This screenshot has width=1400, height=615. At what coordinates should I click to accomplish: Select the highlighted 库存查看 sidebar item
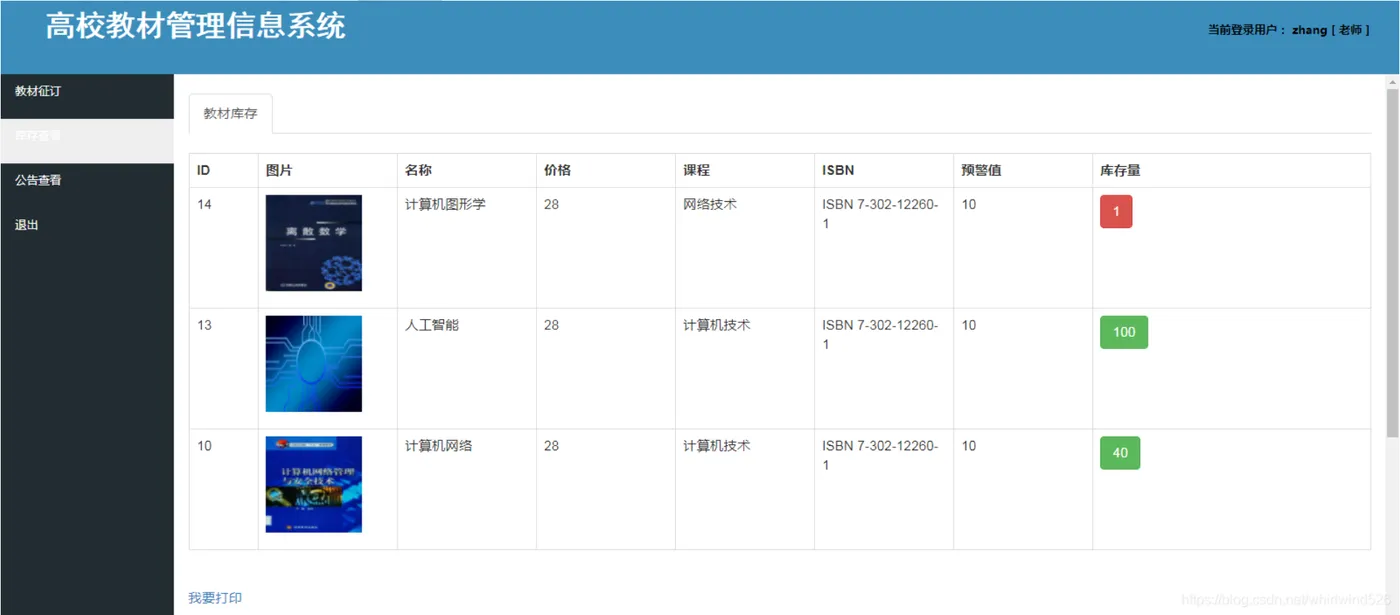click(87, 136)
